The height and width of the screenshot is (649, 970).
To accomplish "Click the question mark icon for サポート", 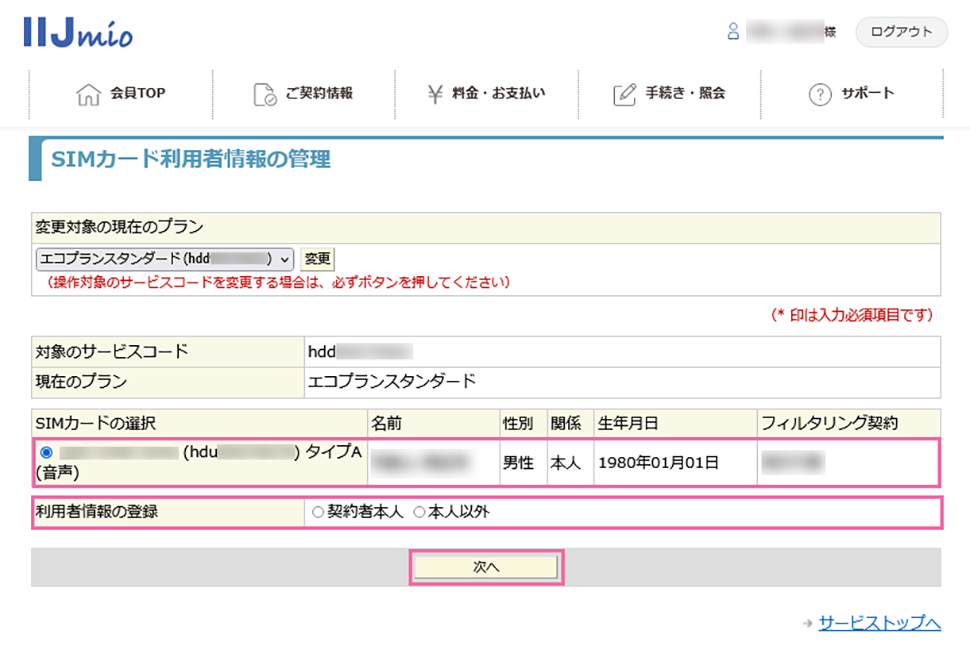I will (820, 94).
